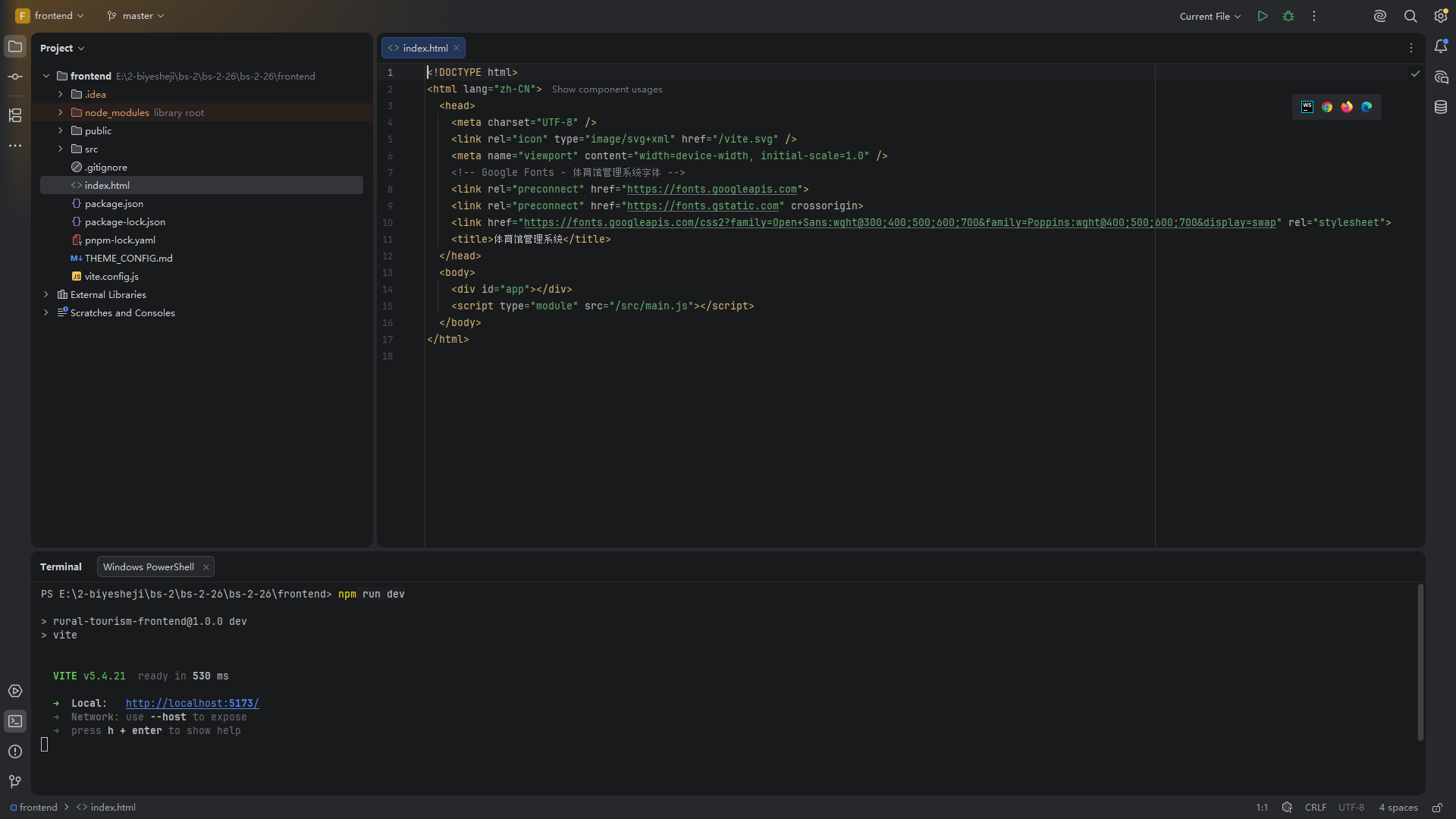Screen dimensions: 1456x819
Task: Expand the src folder
Action: click(x=61, y=149)
